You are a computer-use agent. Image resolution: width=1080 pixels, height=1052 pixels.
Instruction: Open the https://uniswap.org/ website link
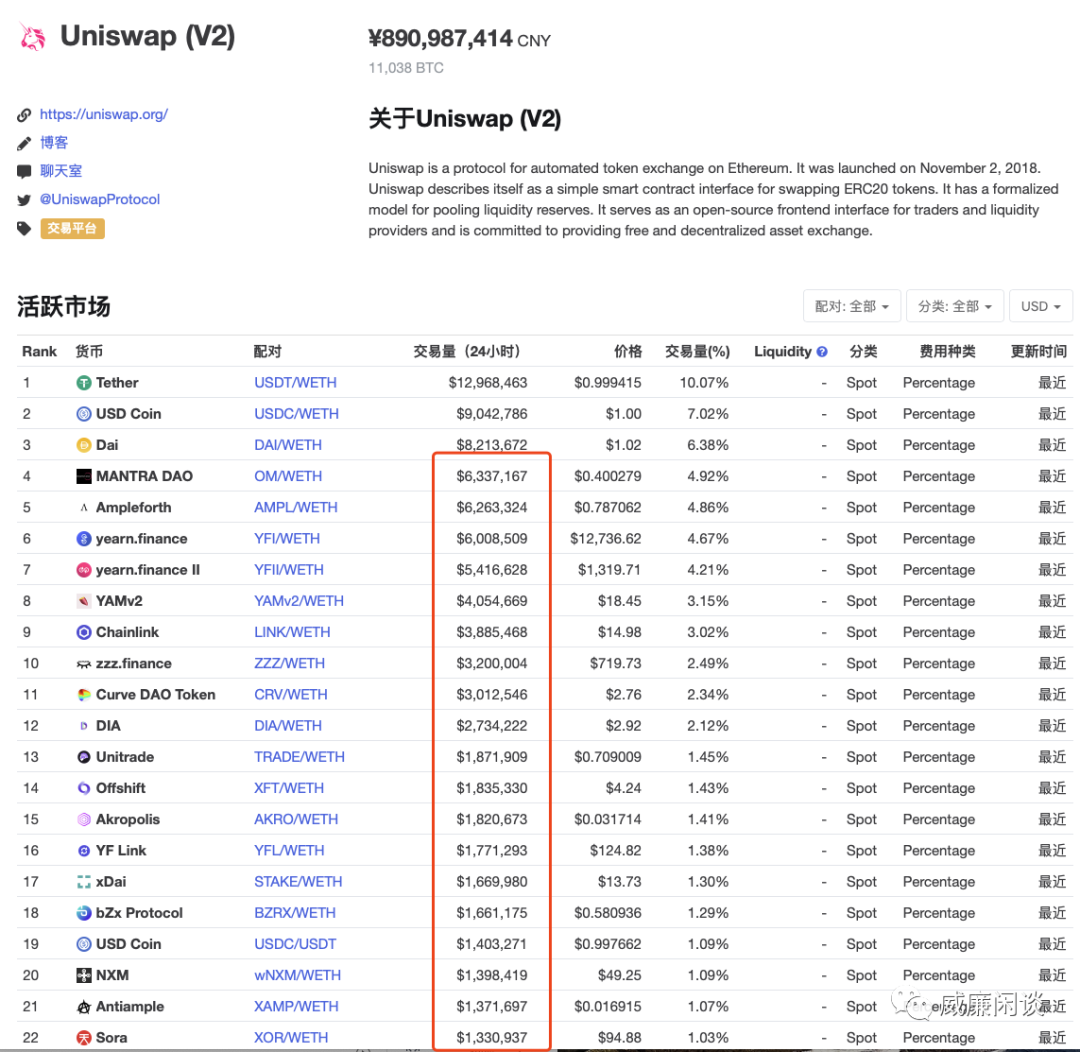[x=104, y=115]
